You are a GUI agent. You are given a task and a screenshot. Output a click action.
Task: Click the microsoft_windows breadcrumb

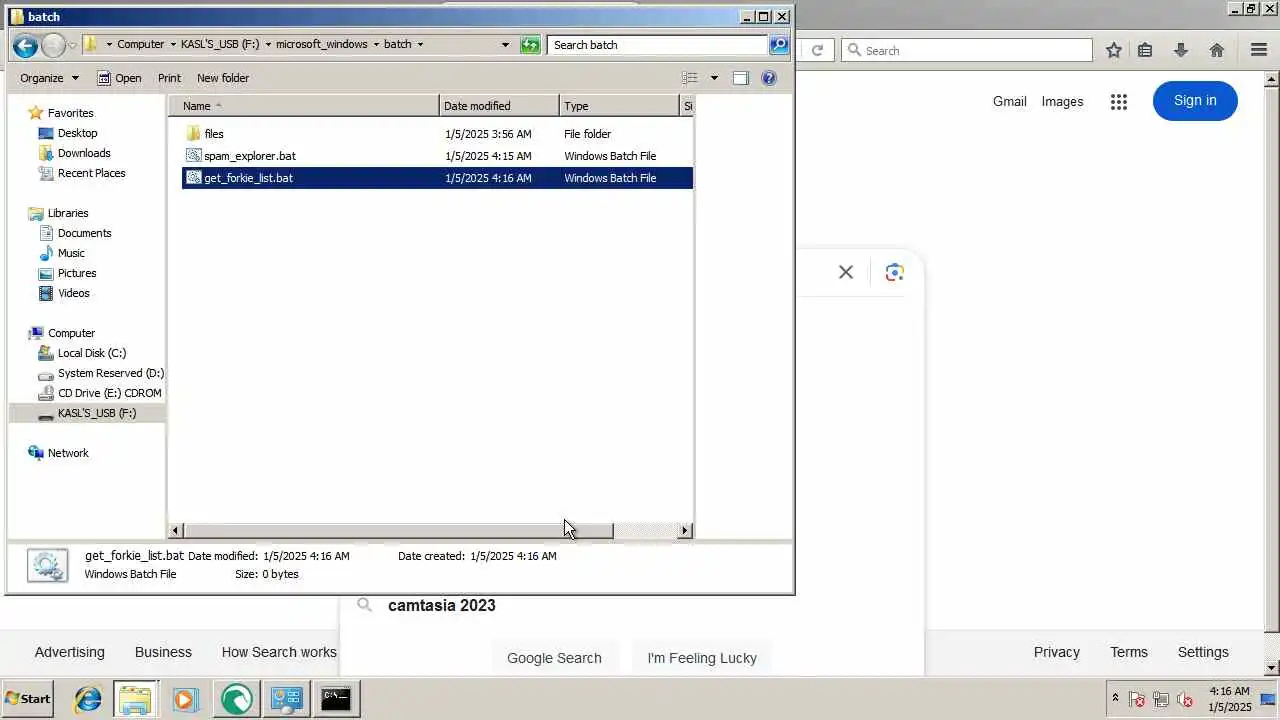pyautogui.click(x=322, y=45)
